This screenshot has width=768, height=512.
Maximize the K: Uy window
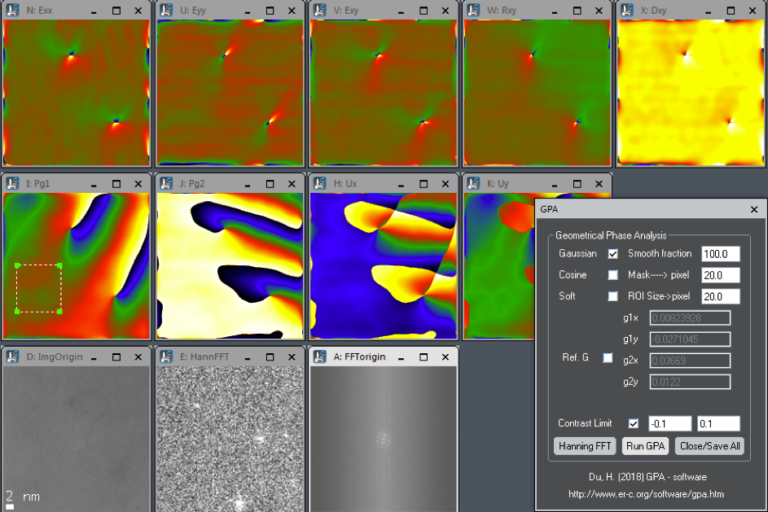coord(575,184)
